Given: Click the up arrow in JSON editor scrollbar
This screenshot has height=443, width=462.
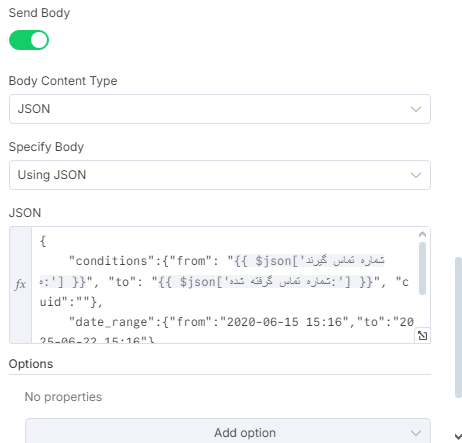Looking at the screenshot, I should tap(422, 234).
